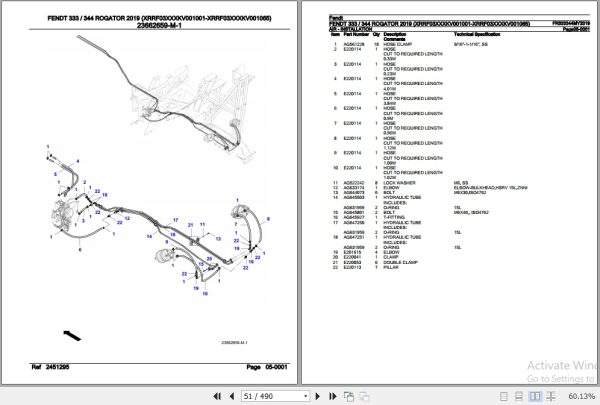
Task: Click callout number 10 in the diagram
Action: [205, 294]
